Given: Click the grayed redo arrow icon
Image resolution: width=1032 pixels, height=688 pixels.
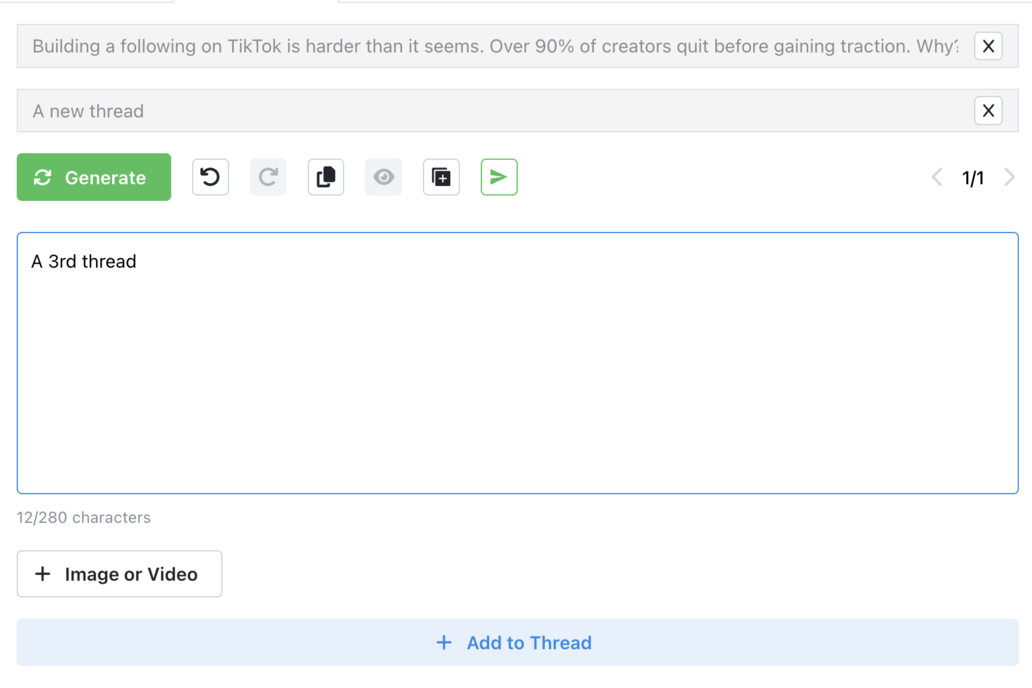Looking at the screenshot, I should click(x=268, y=177).
